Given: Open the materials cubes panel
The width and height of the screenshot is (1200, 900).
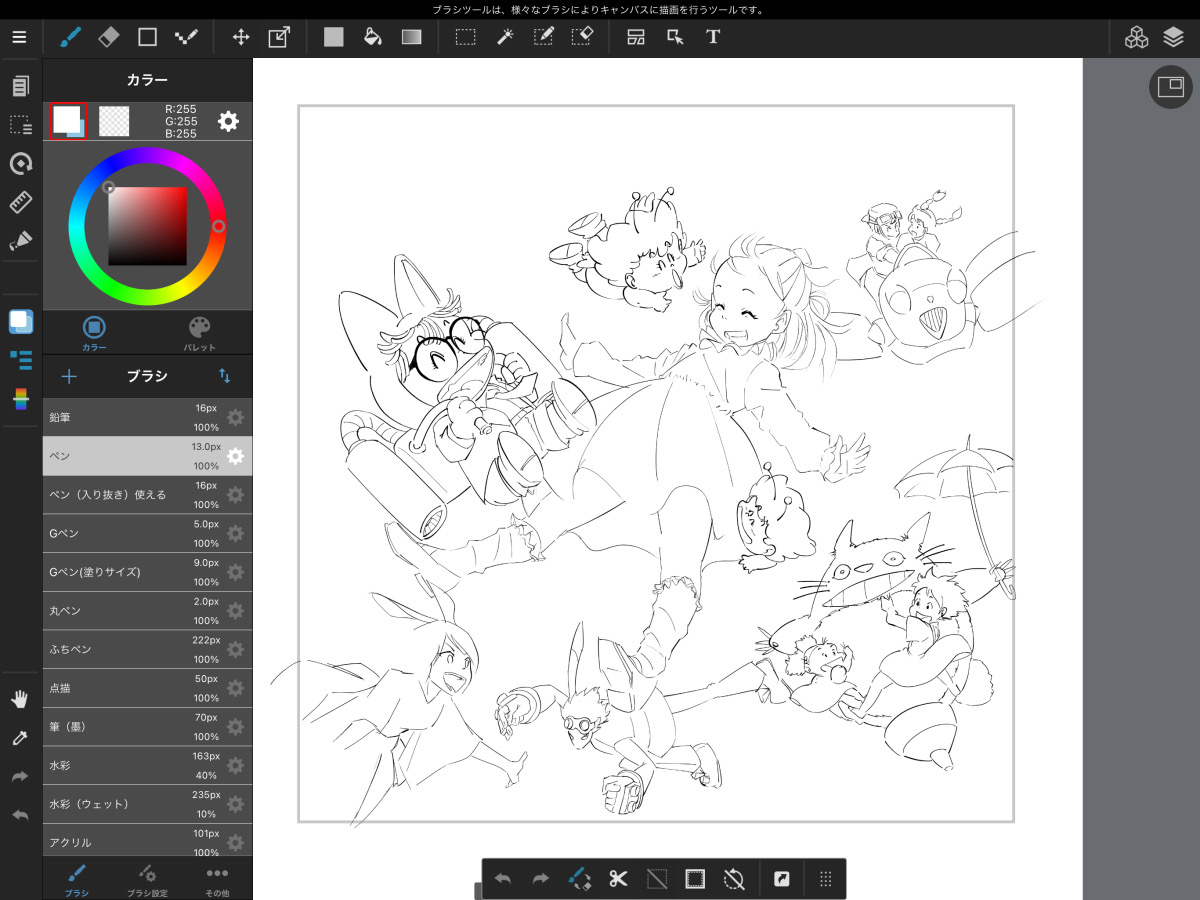Looking at the screenshot, I should tap(1136, 38).
